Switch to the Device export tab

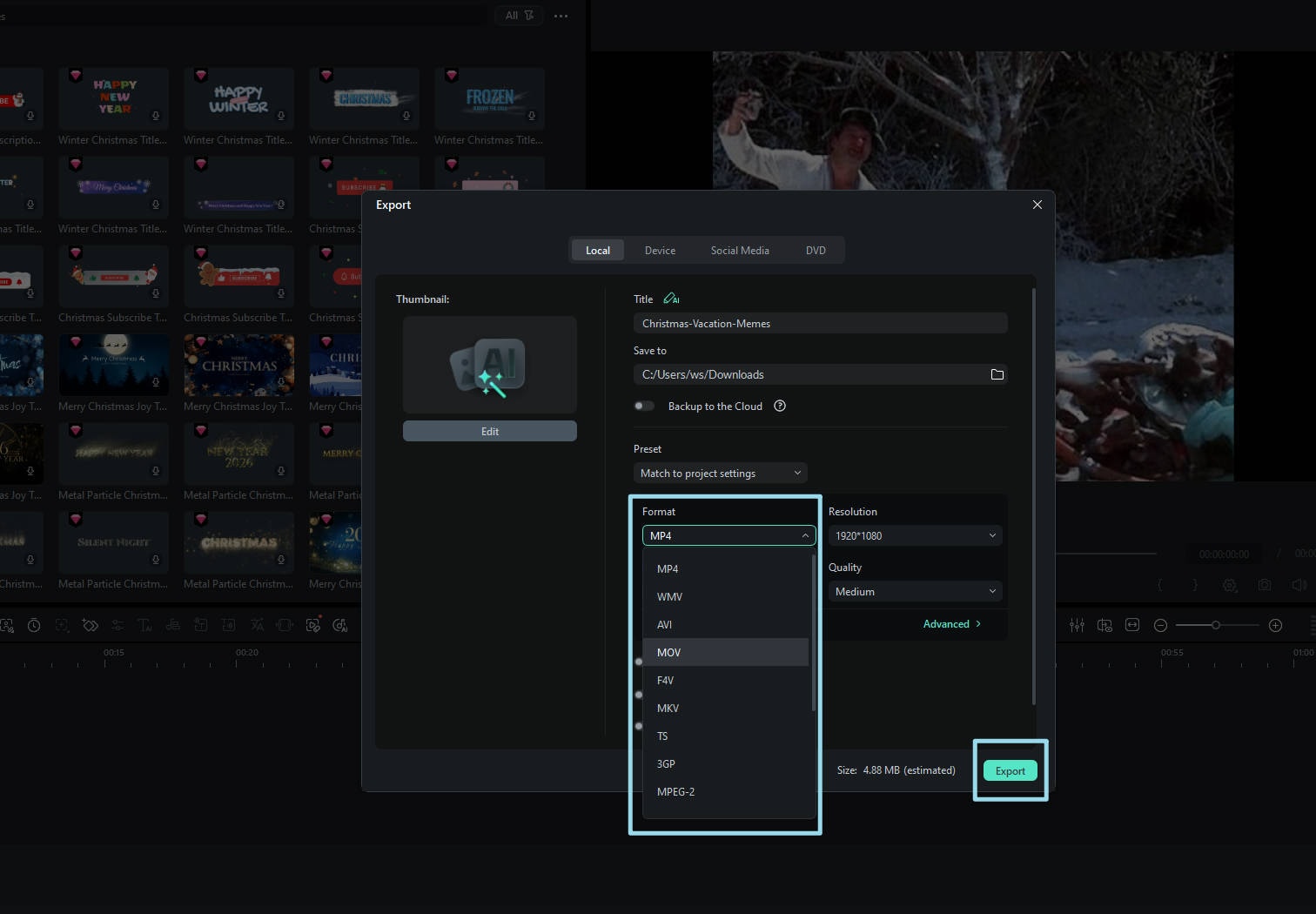660,250
